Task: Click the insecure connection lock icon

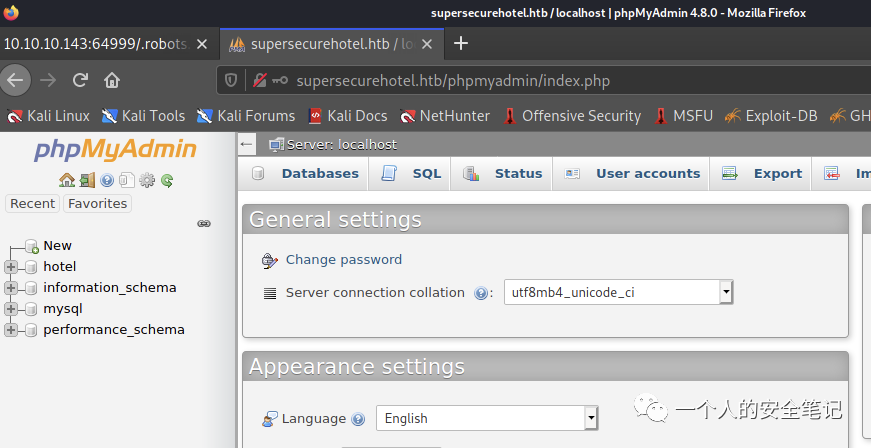Action: (259, 80)
